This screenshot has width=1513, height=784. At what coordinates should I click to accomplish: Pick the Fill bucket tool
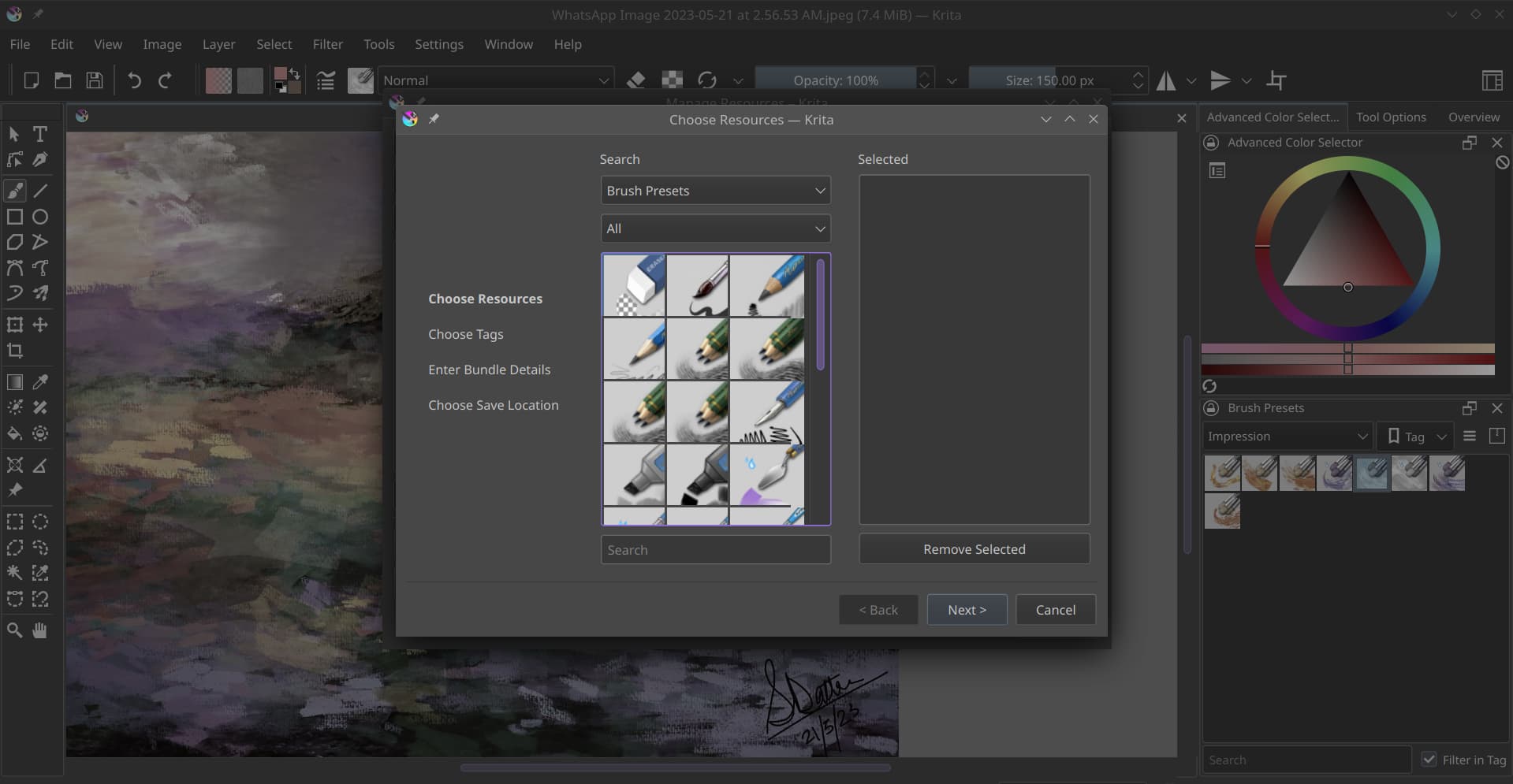15,433
